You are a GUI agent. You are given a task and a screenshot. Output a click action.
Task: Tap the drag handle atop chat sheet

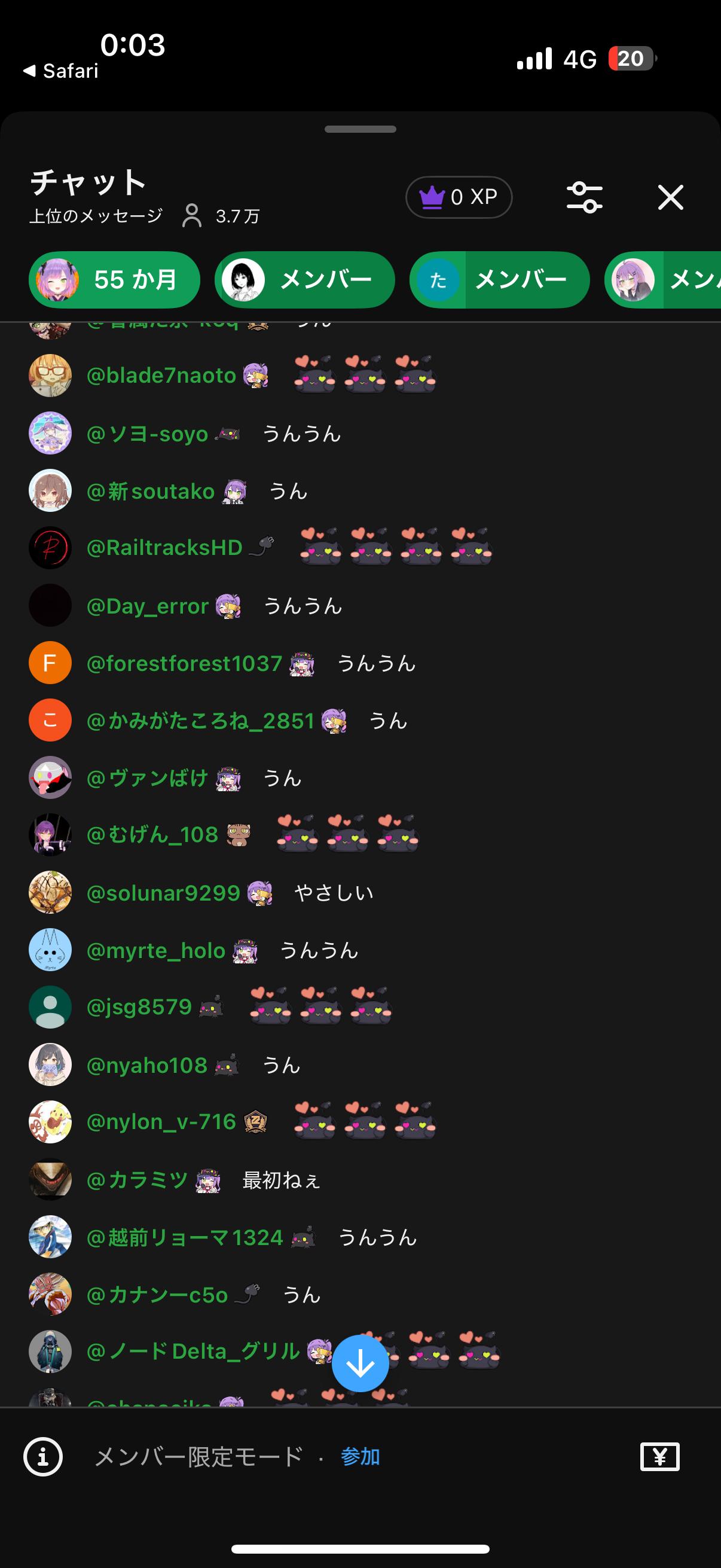click(360, 129)
